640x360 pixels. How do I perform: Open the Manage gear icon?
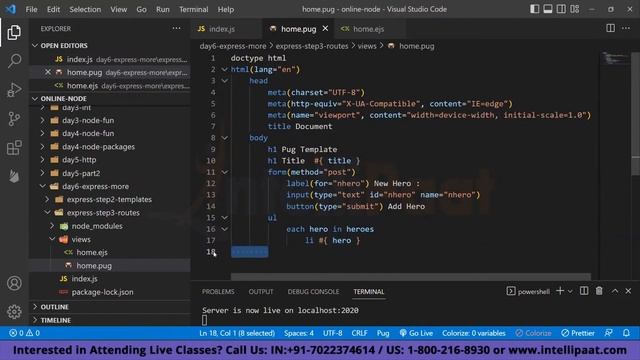tap(14, 312)
